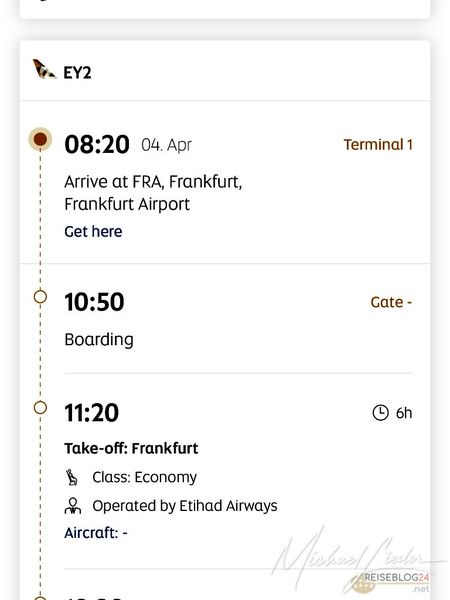The image size is (450, 600).
Task: Select the filled 08:20 arrival timeline marker
Action: tap(40, 139)
